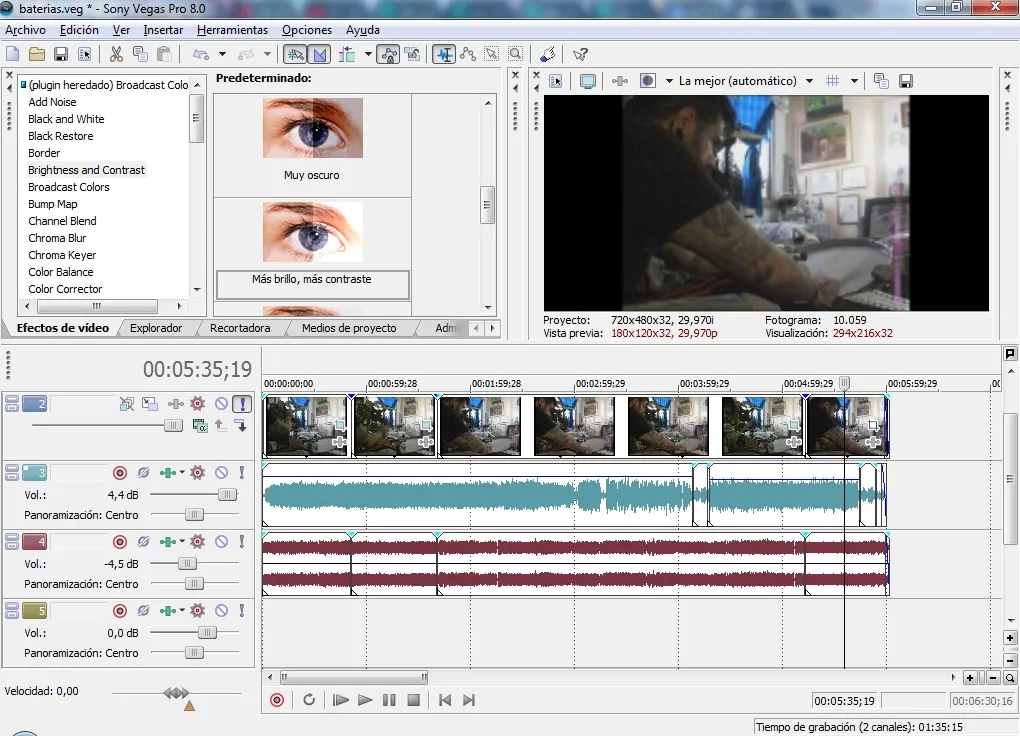Click the Save snapshot icon in preview

click(x=906, y=81)
